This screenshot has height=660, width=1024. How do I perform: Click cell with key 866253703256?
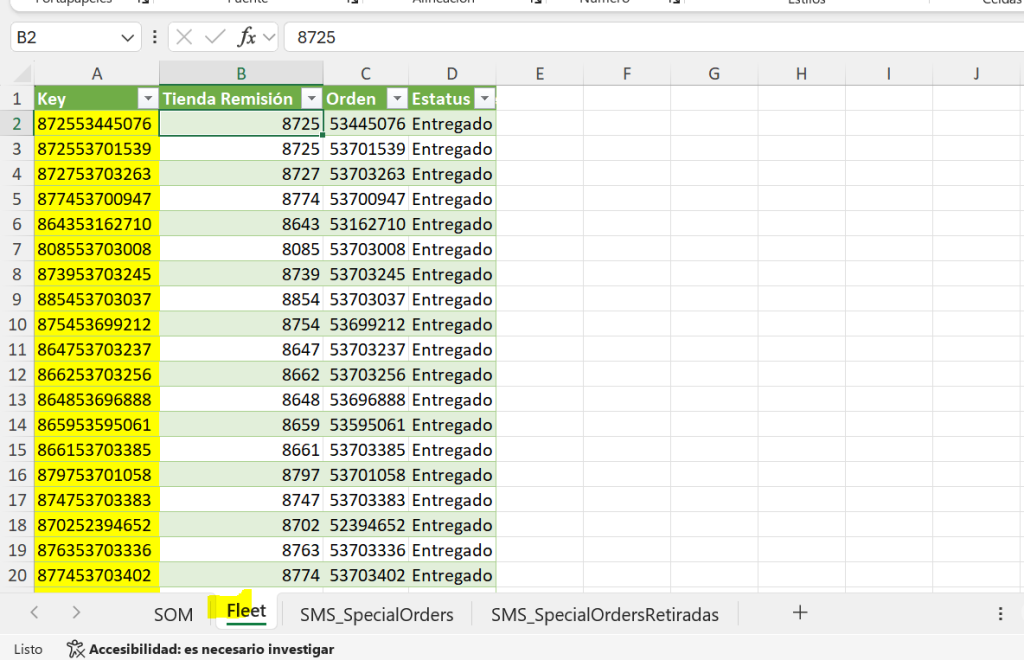[97, 375]
